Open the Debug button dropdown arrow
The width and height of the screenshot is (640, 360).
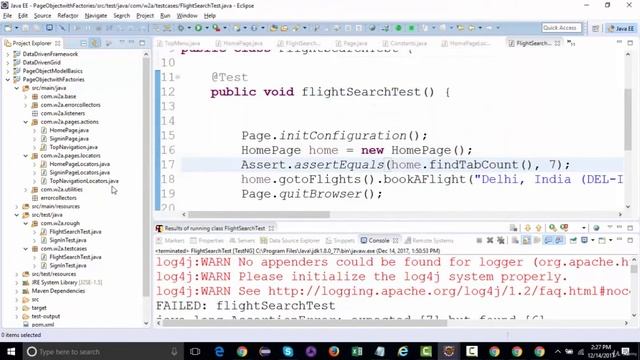click(188, 28)
